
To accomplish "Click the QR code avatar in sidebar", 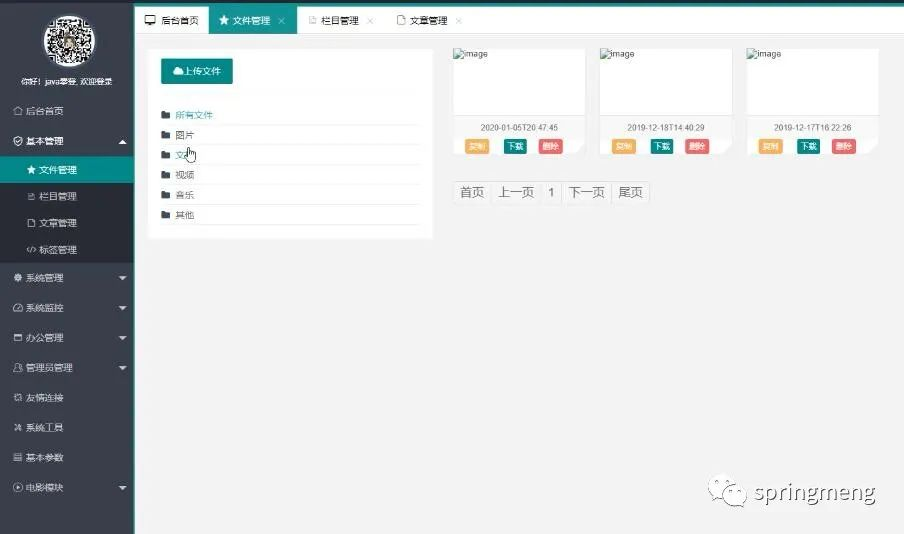I will pyautogui.click(x=68, y=41).
